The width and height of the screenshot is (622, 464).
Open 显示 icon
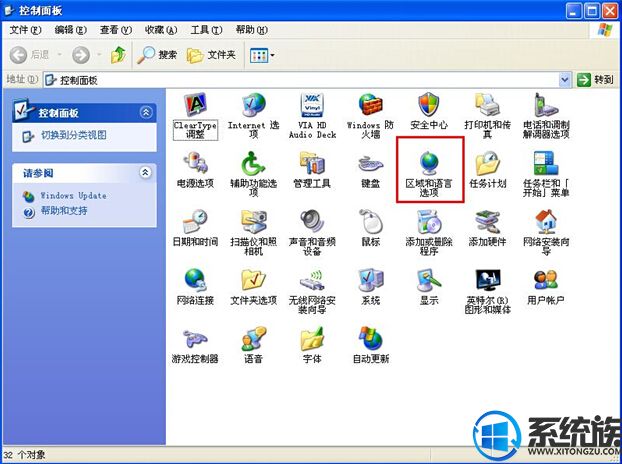click(429, 280)
